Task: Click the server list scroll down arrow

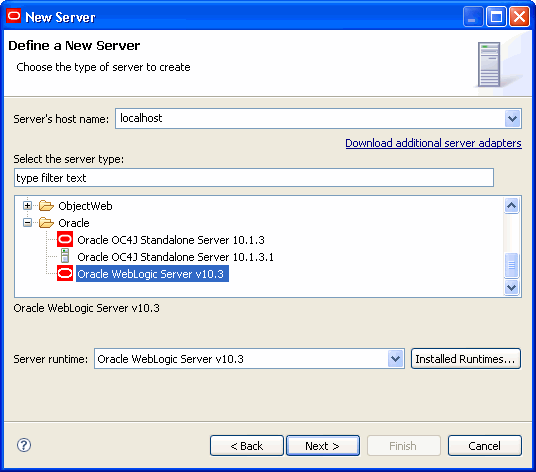Action: pyautogui.click(x=511, y=287)
